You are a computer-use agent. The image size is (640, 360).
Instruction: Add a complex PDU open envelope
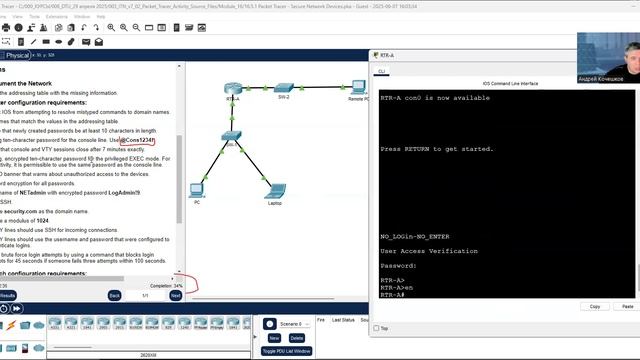(x=99, y=42)
